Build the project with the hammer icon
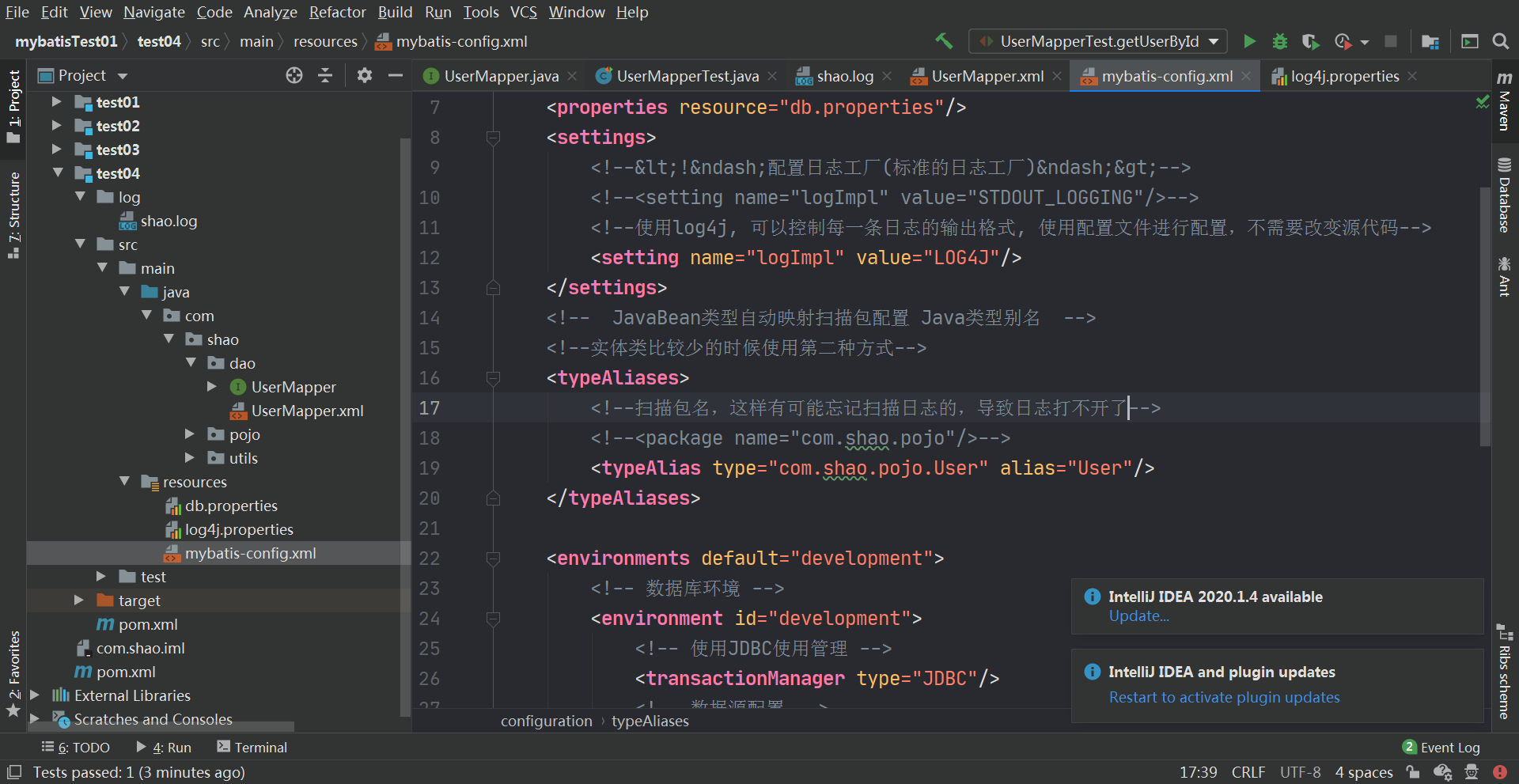Screen dimensions: 1519x784 tap(944, 40)
